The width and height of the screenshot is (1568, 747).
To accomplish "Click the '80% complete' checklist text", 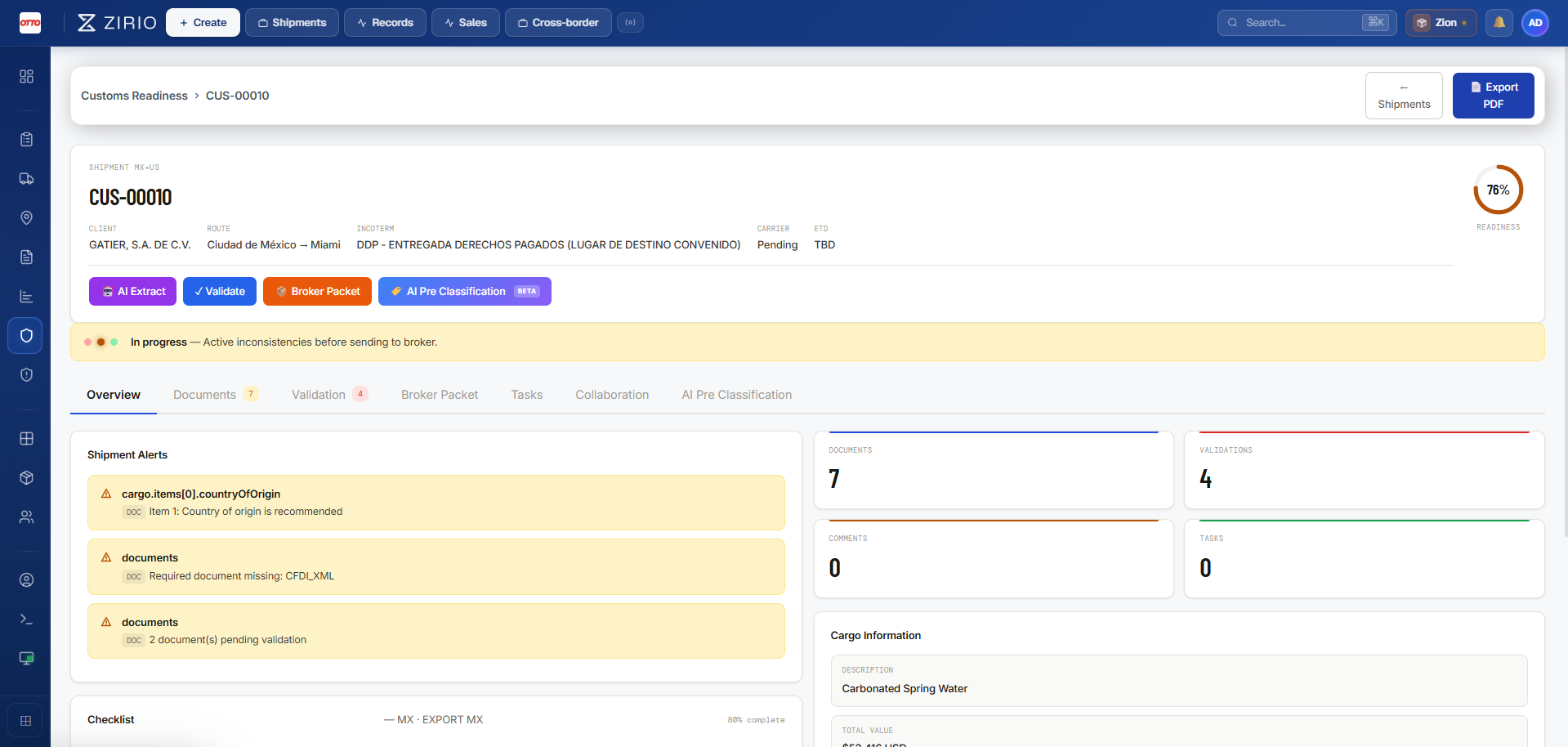I will point(756,720).
